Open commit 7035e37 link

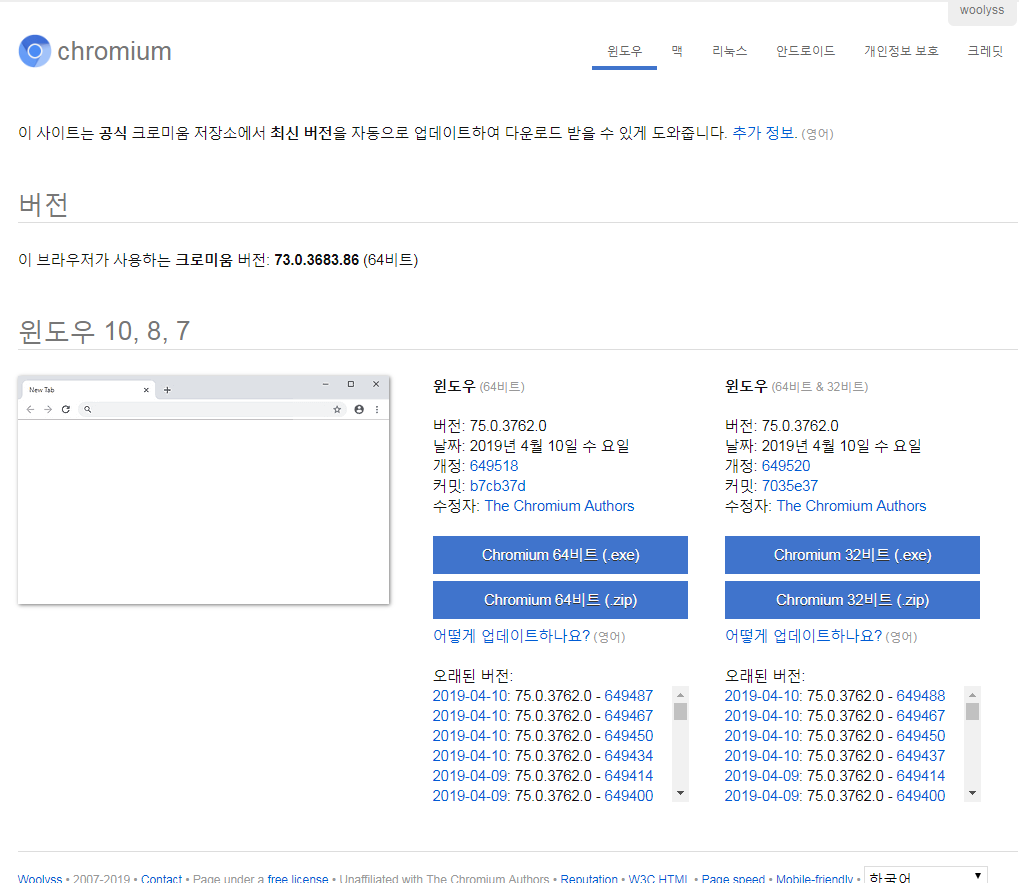pos(790,486)
